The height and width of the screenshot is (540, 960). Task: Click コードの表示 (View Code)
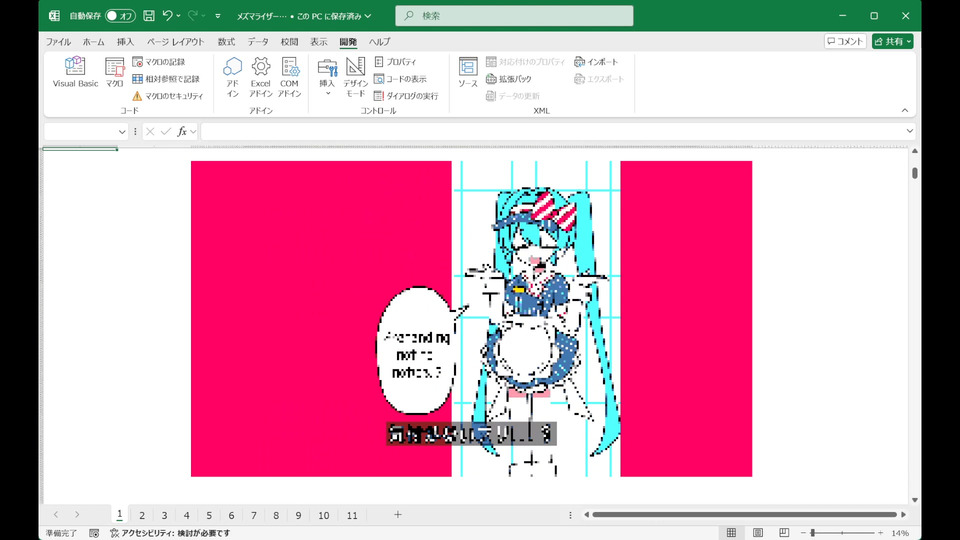tap(400, 79)
